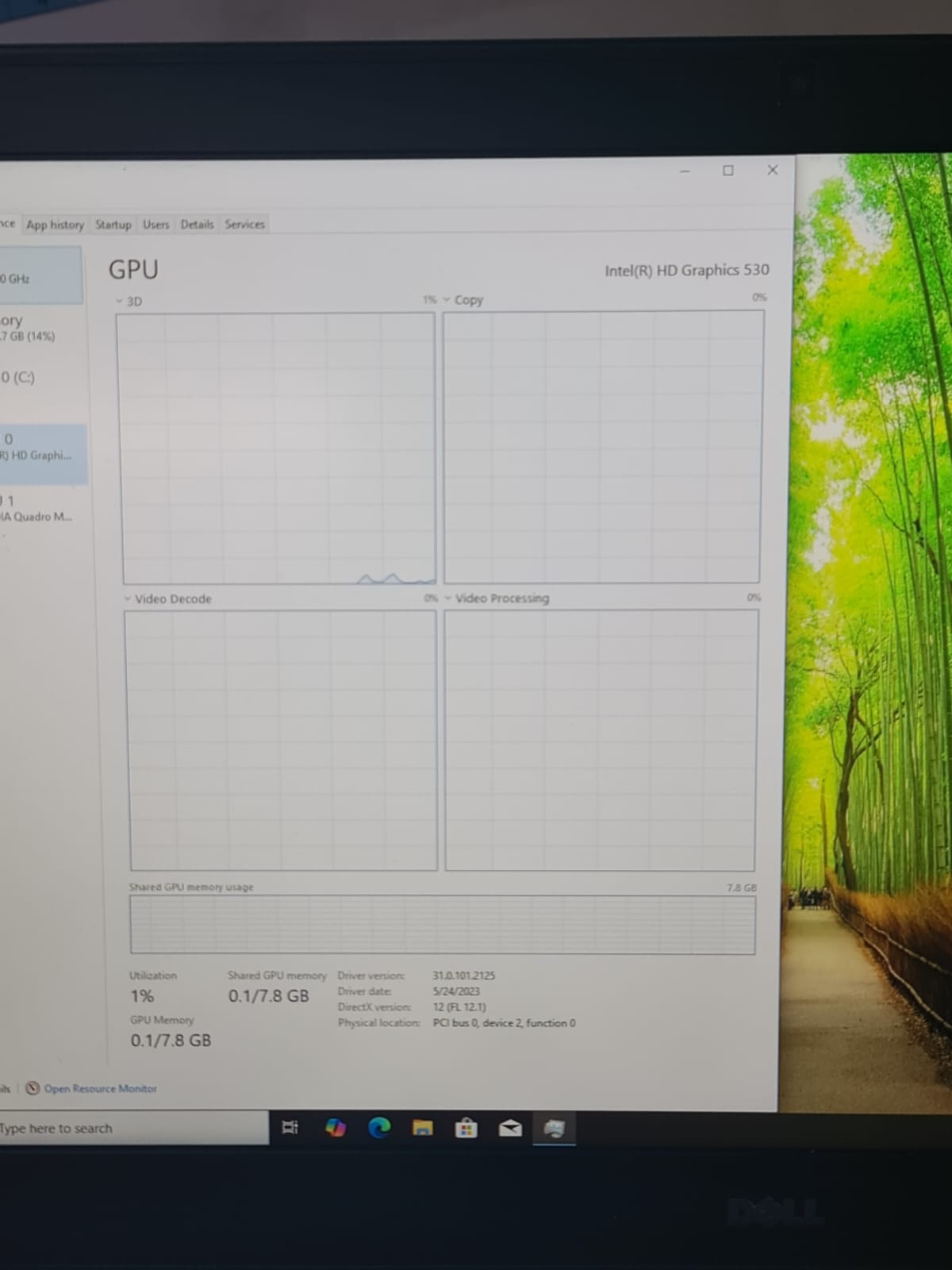Click the Task Manager taskbar icon
The image size is (952, 1270).
coord(554,1129)
